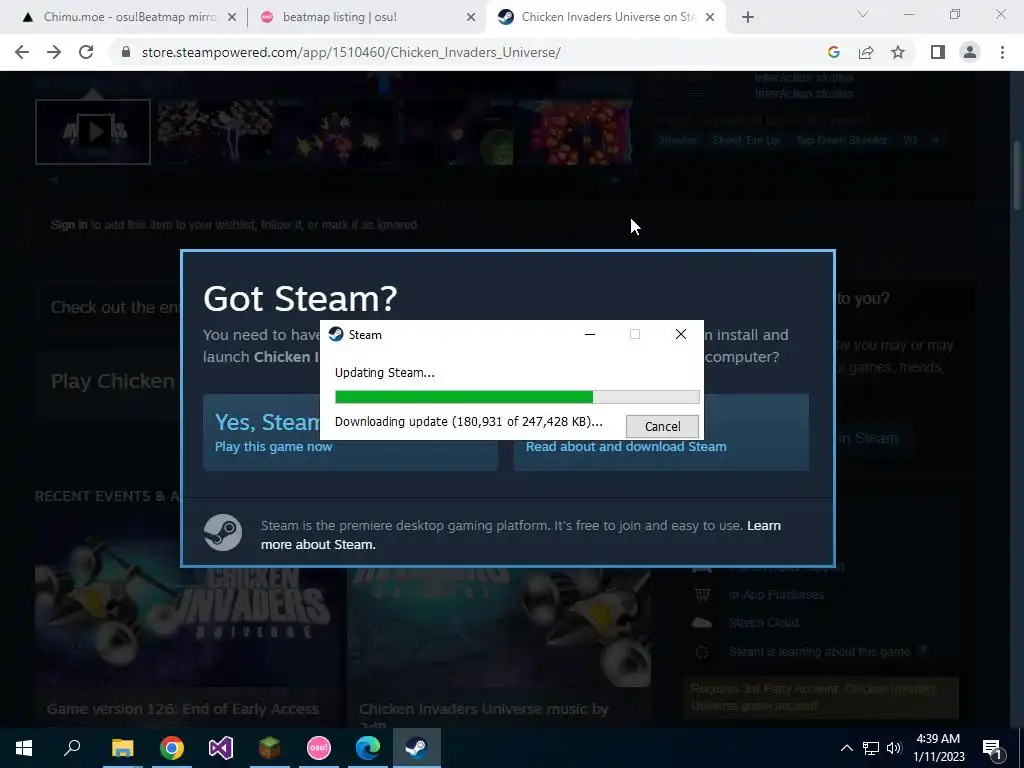The width and height of the screenshot is (1024, 768).
Task: Open 'Game version 126: End of Early Access' event
Action: (183, 709)
